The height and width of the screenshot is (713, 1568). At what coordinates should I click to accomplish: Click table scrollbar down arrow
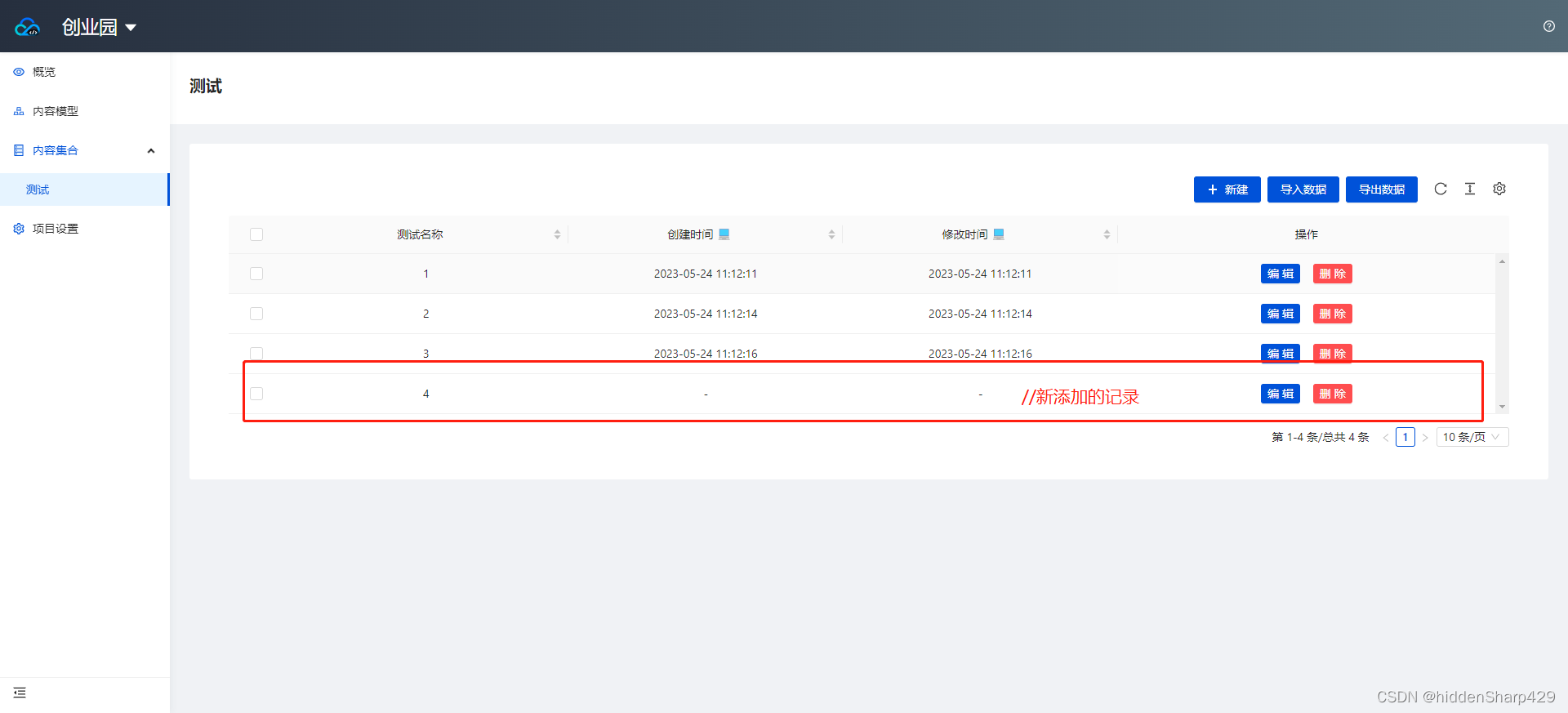pyautogui.click(x=1502, y=407)
